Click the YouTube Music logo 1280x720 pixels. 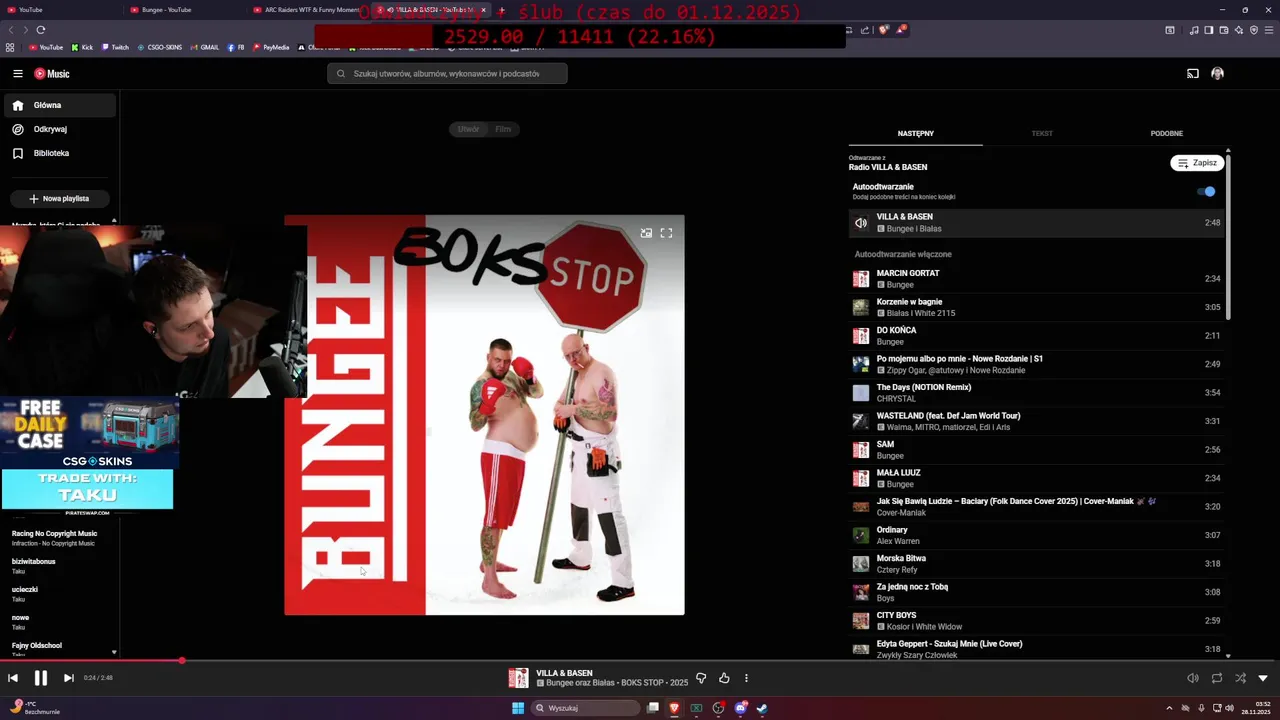(x=52, y=74)
